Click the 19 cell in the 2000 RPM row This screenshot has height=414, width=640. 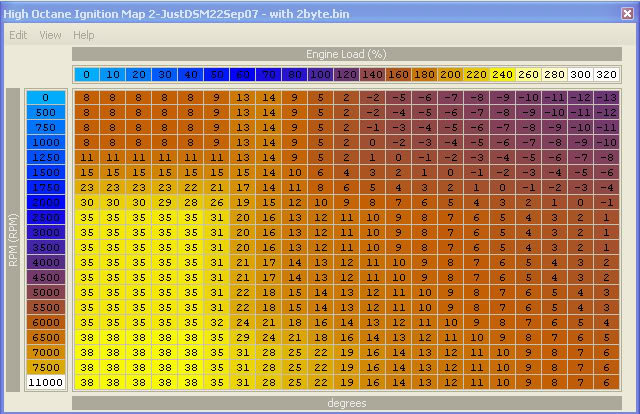point(242,203)
